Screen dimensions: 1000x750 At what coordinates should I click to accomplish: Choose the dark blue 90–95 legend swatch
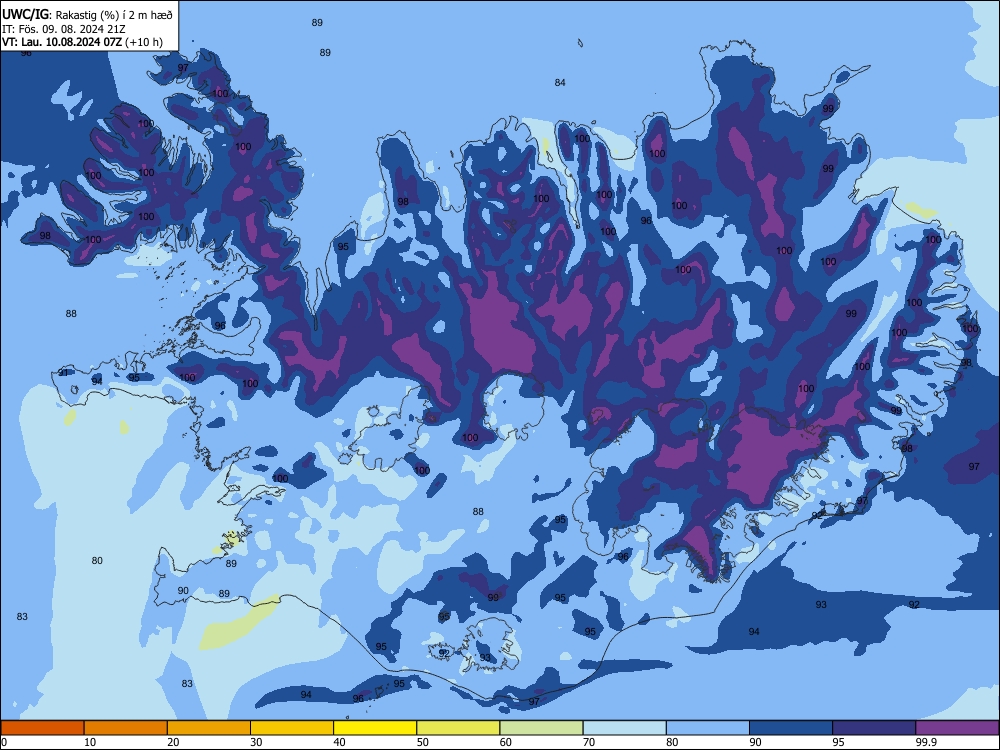tap(791, 728)
